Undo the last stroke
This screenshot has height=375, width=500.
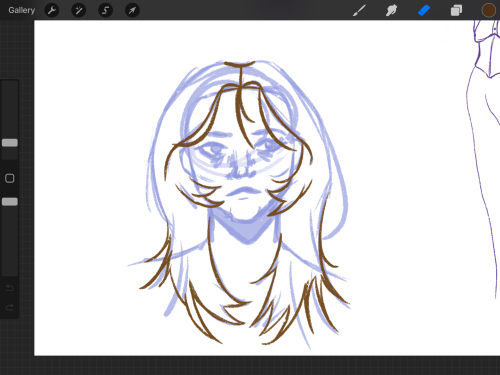(x=10, y=288)
